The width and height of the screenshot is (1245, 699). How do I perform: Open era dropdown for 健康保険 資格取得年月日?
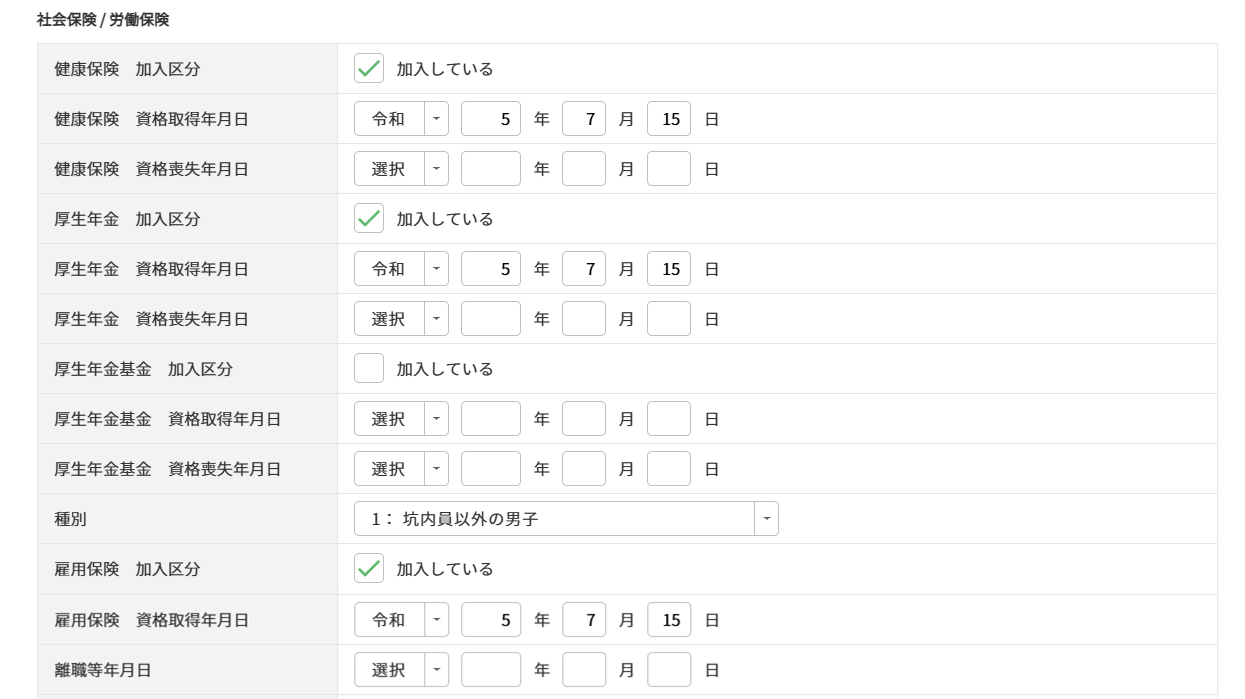401,119
